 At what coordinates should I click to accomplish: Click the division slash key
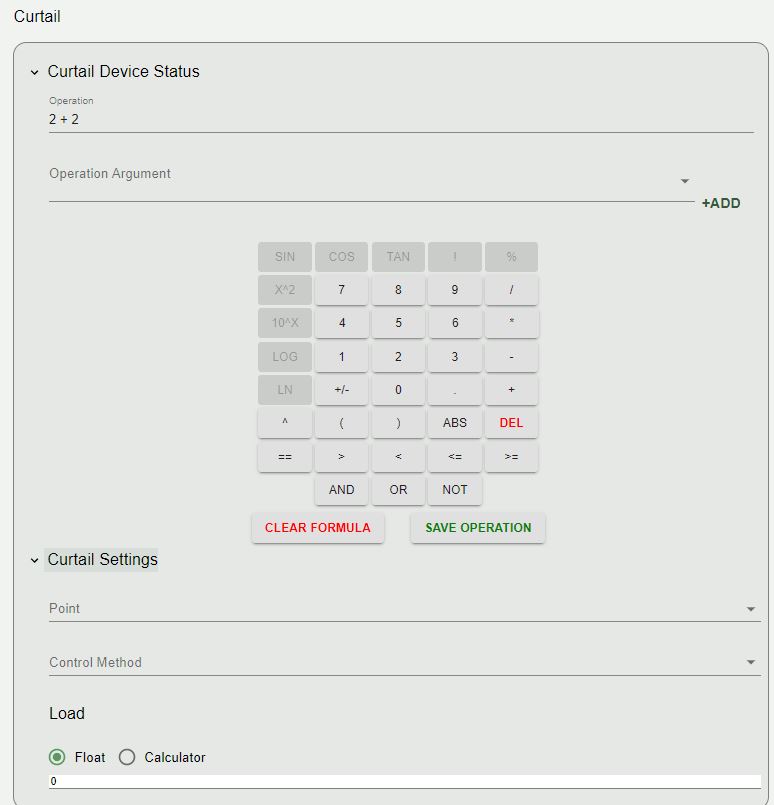pyautogui.click(x=511, y=290)
